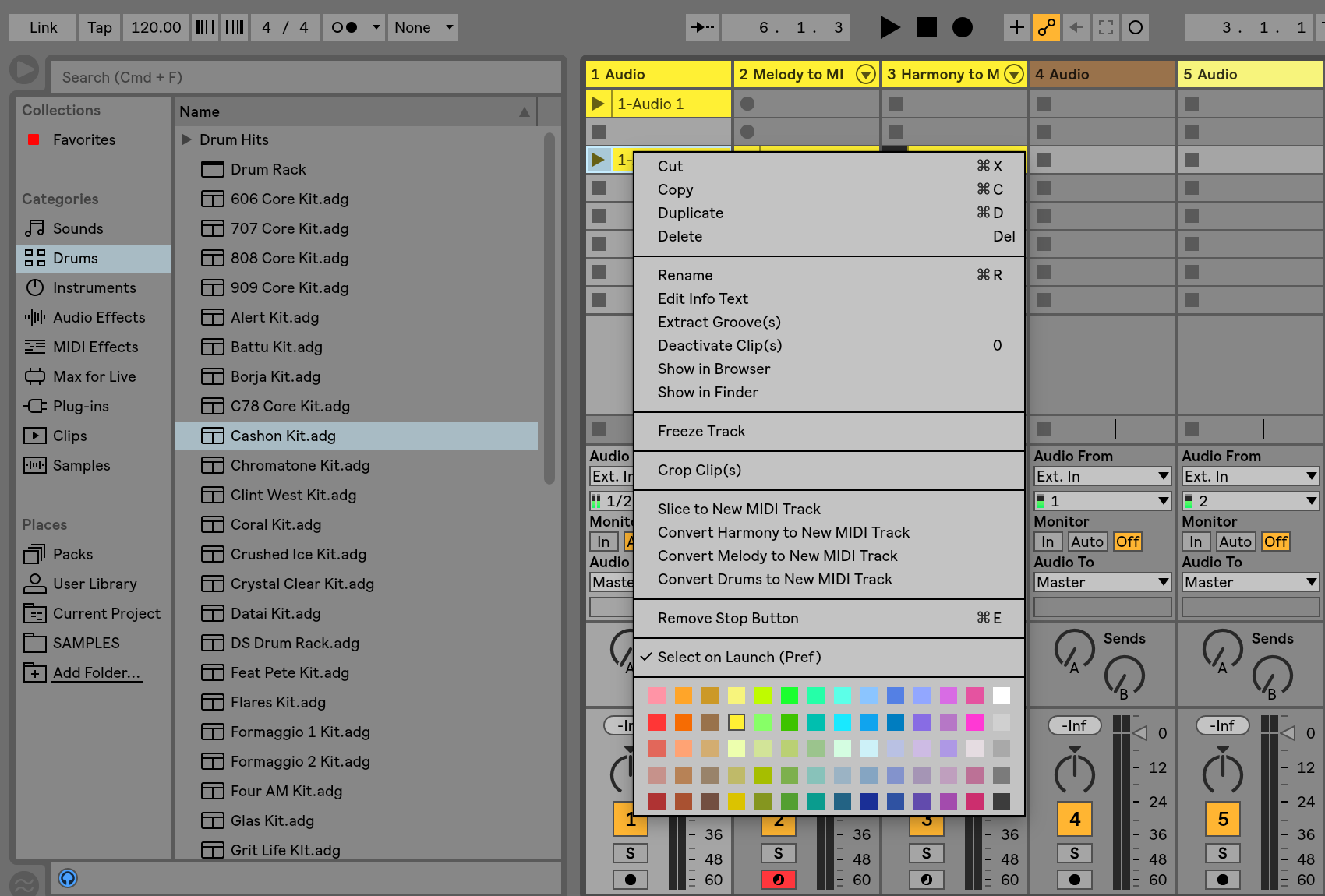
Task: Choose Convert Harmony to New MIDI Track
Action: click(x=829, y=532)
